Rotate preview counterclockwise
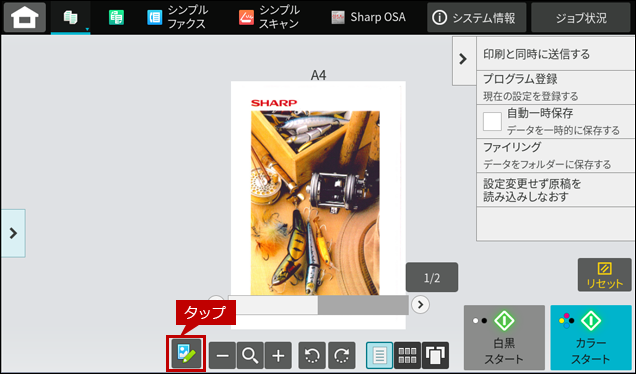Viewport: 636px width, 374px height. (312, 356)
